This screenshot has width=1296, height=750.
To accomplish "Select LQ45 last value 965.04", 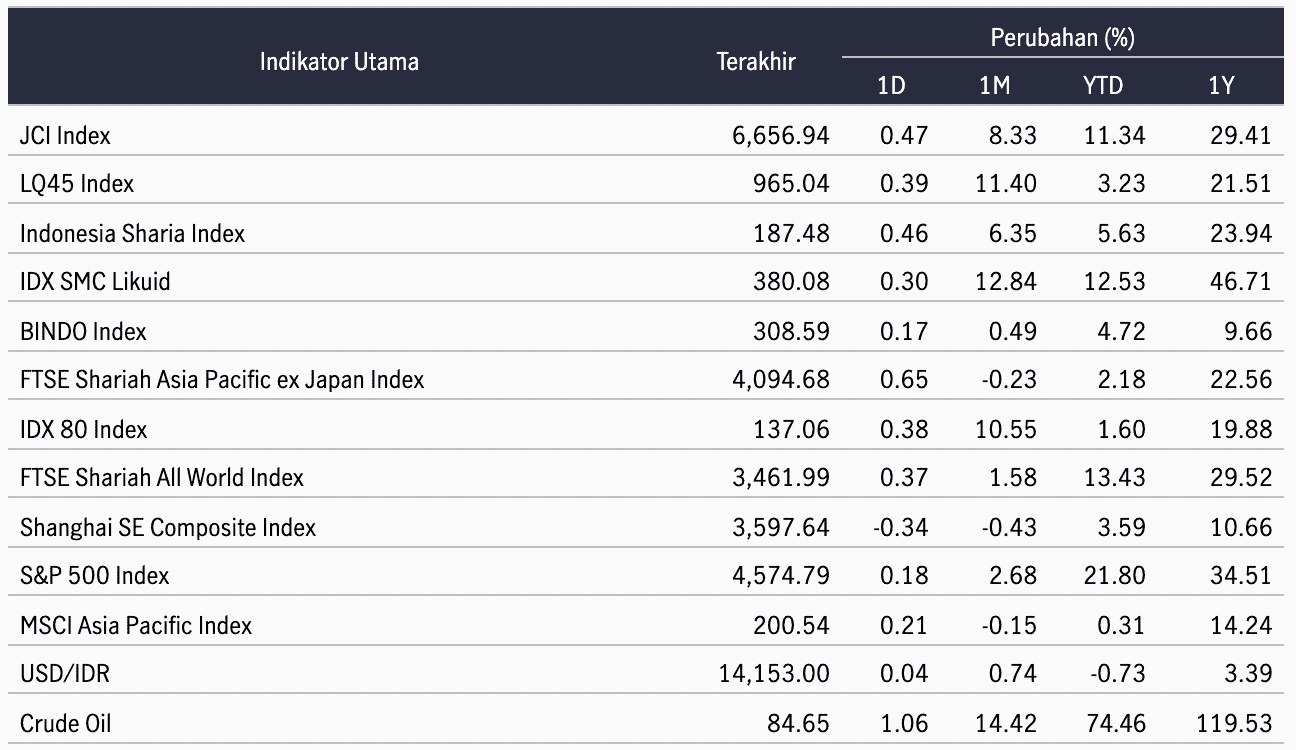I will pyautogui.click(x=791, y=183).
